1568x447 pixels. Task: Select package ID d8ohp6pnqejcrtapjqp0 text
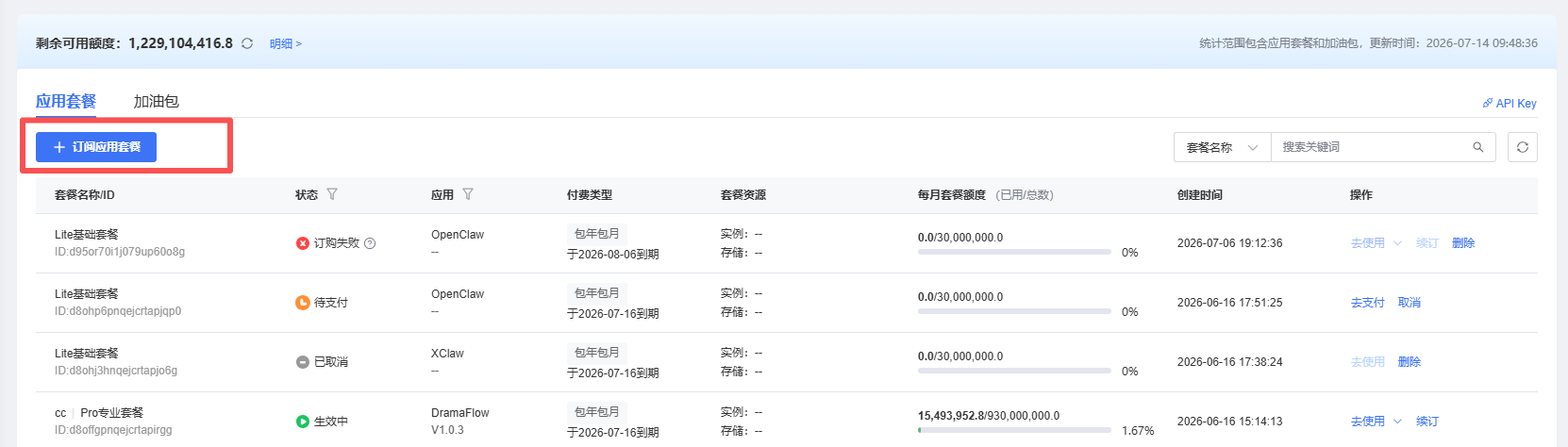pos(118,311)
